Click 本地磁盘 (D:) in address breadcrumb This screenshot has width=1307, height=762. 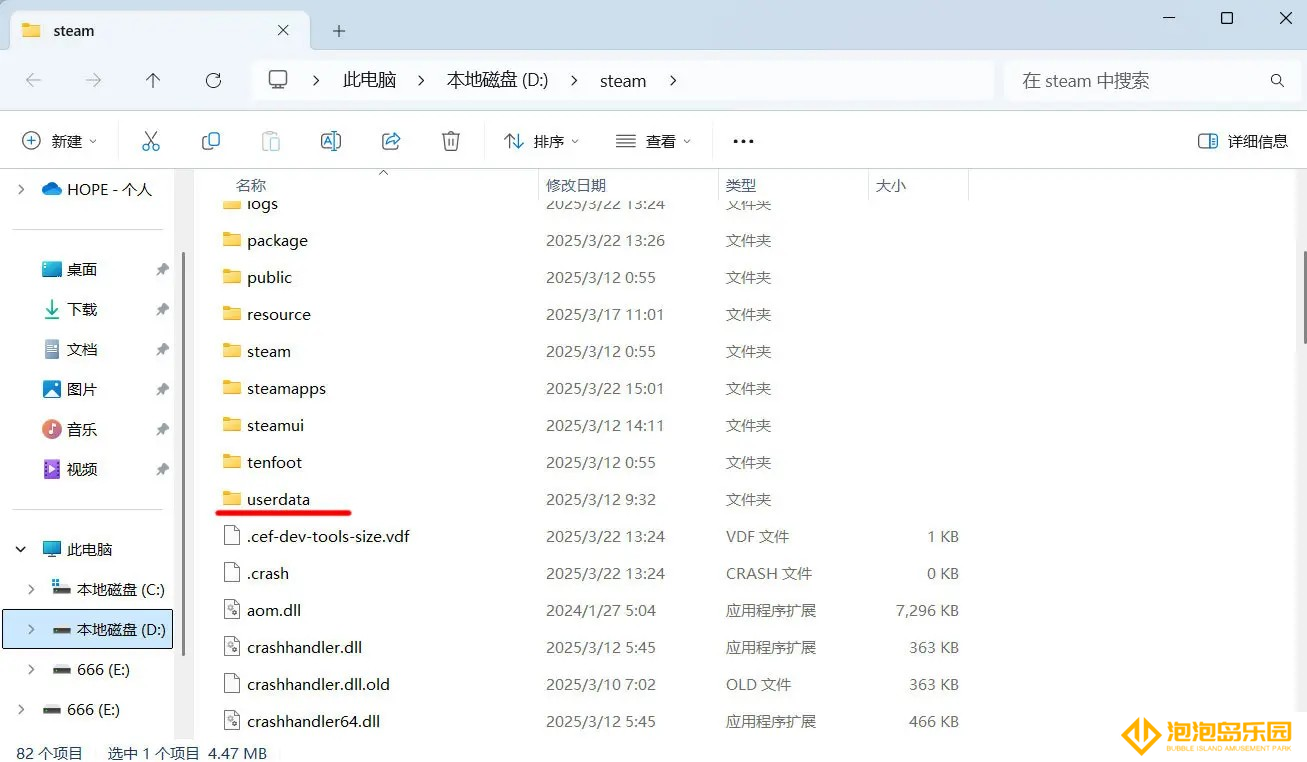pyautogui.click(x=497, y=81)
